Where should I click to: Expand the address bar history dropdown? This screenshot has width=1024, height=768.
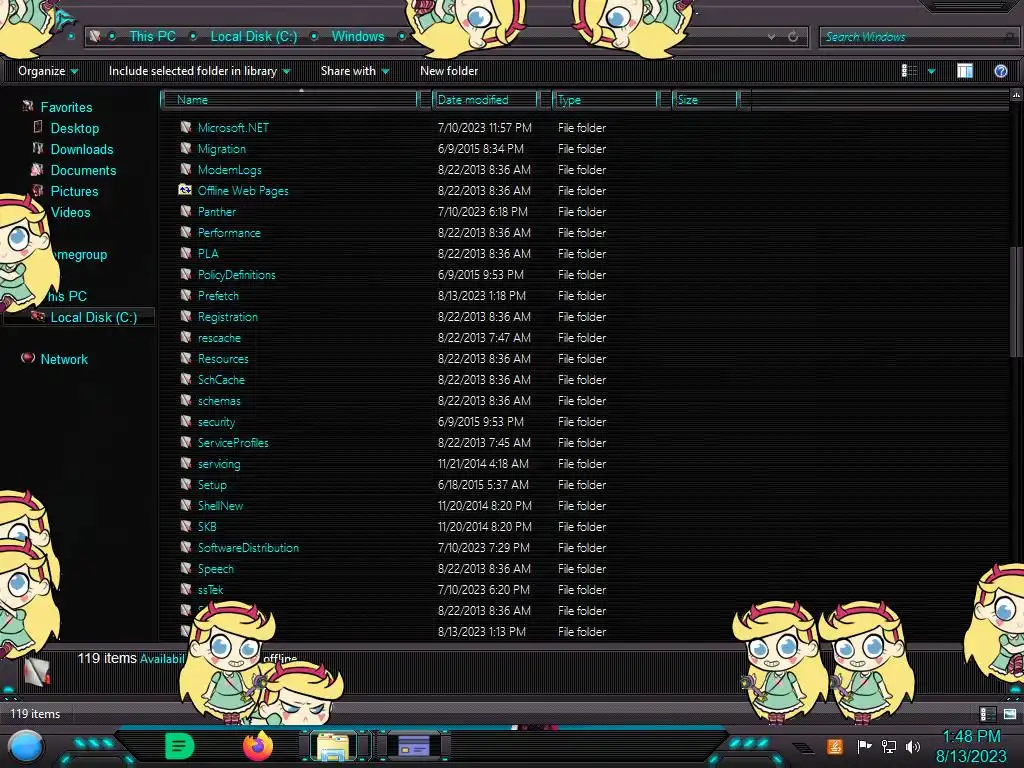tap(771, 37)
